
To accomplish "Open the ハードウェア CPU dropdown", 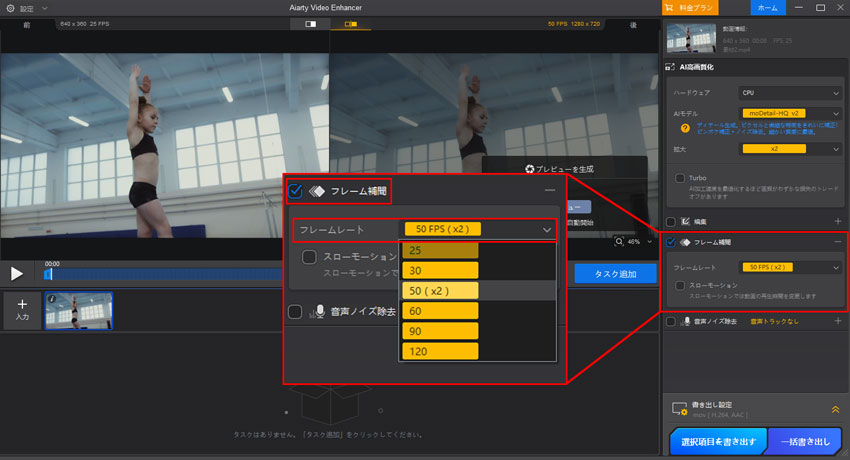I will (x=790, y=93).
